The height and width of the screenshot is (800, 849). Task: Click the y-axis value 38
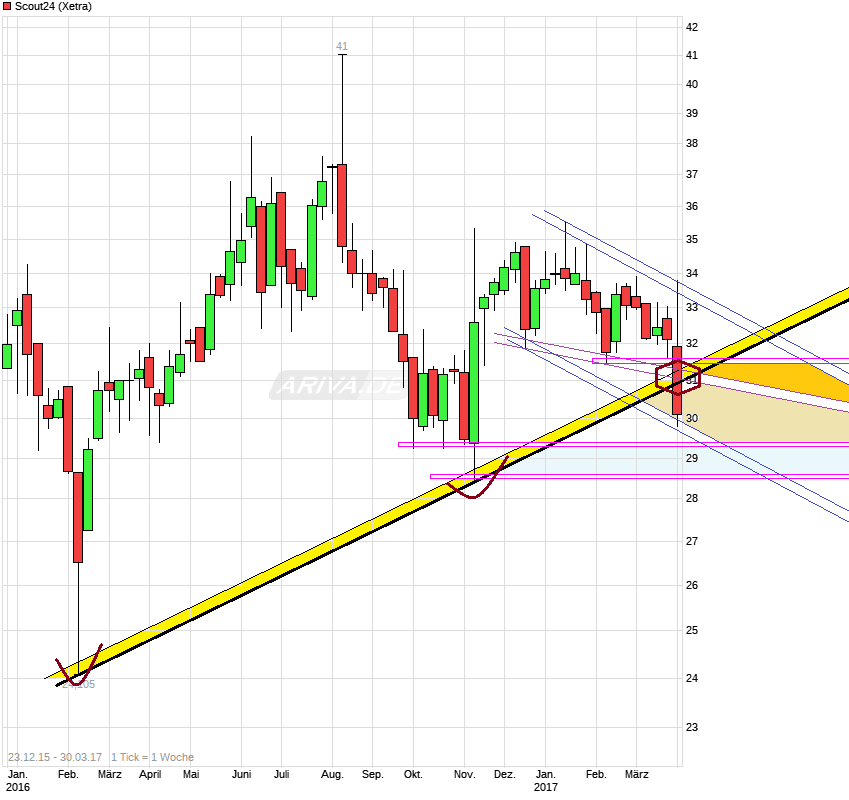(692, 143)
